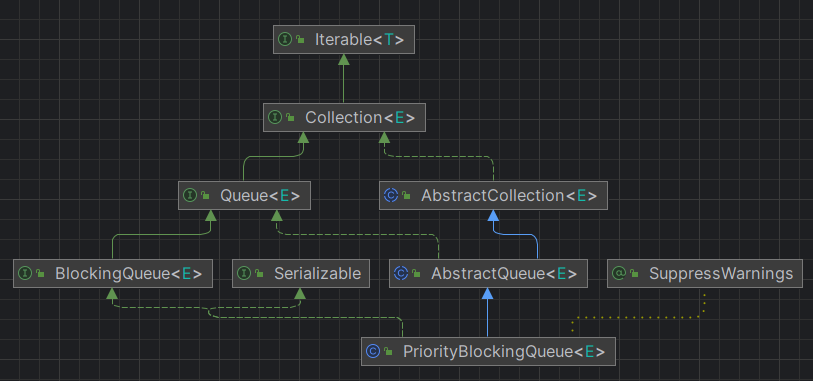Click the lock icon on PriorityBlockingQueue<E>

point(388,352)
